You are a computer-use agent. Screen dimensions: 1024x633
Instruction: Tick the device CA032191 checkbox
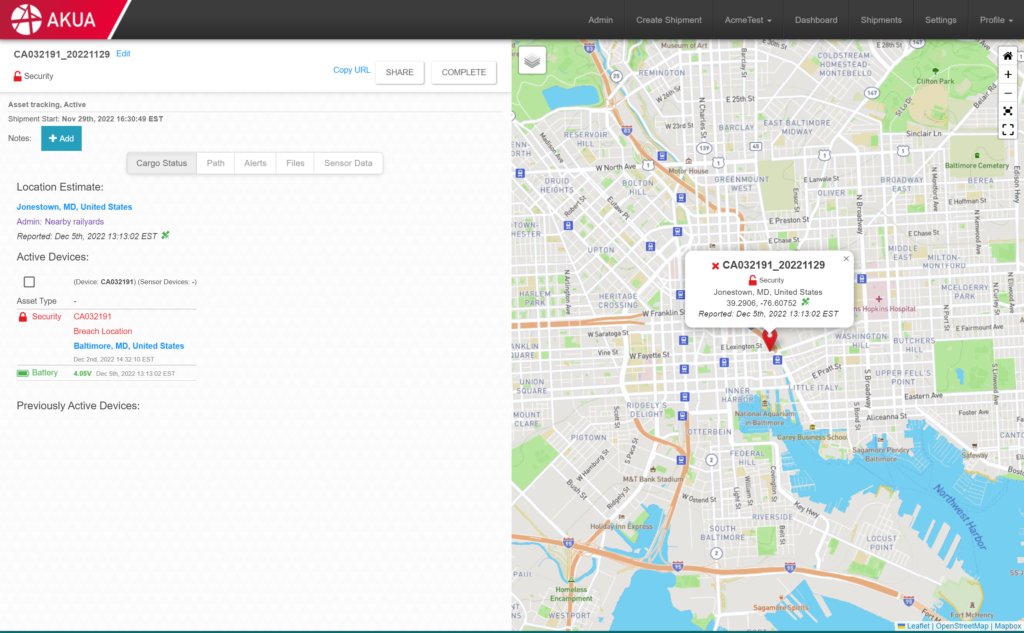click(29, 282)
